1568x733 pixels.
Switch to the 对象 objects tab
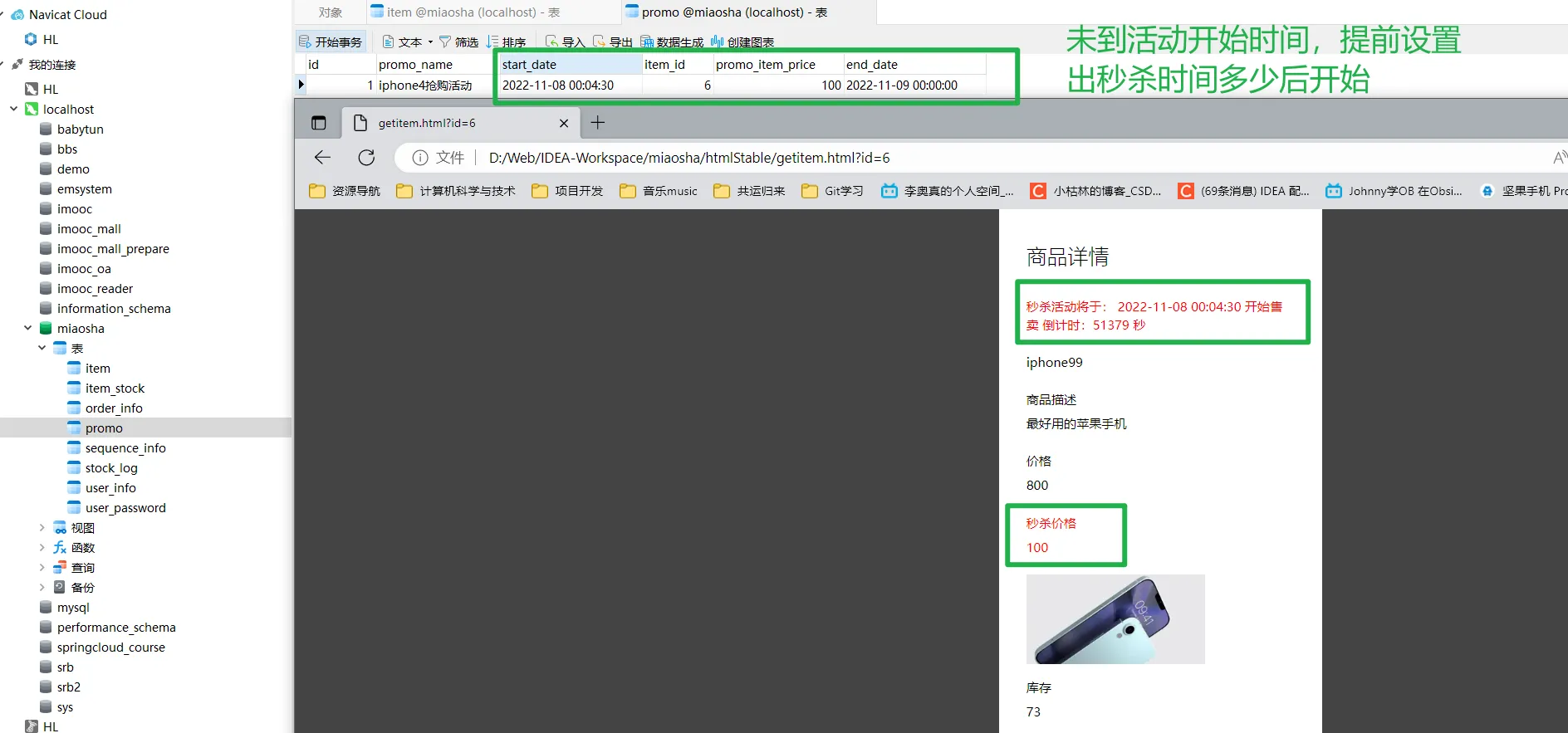[331, 12]
